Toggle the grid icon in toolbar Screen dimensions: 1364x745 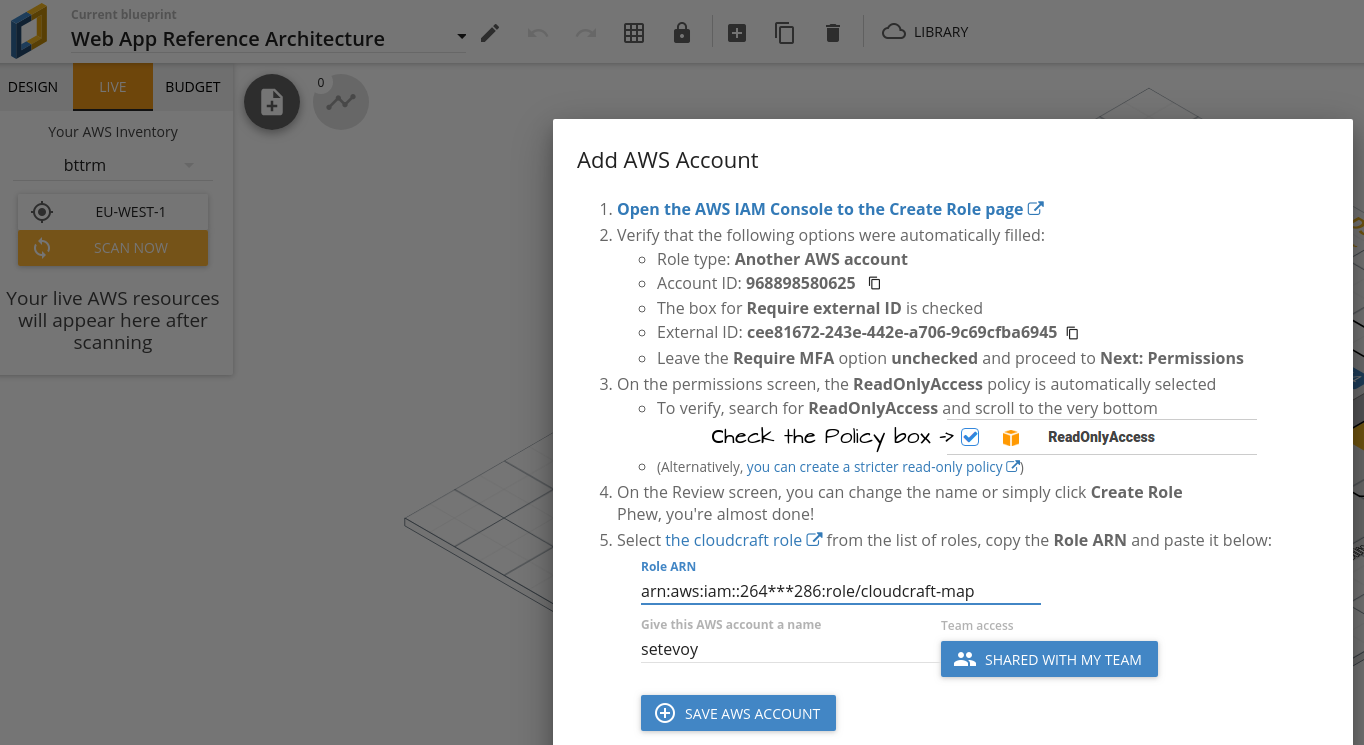[633, 33]
